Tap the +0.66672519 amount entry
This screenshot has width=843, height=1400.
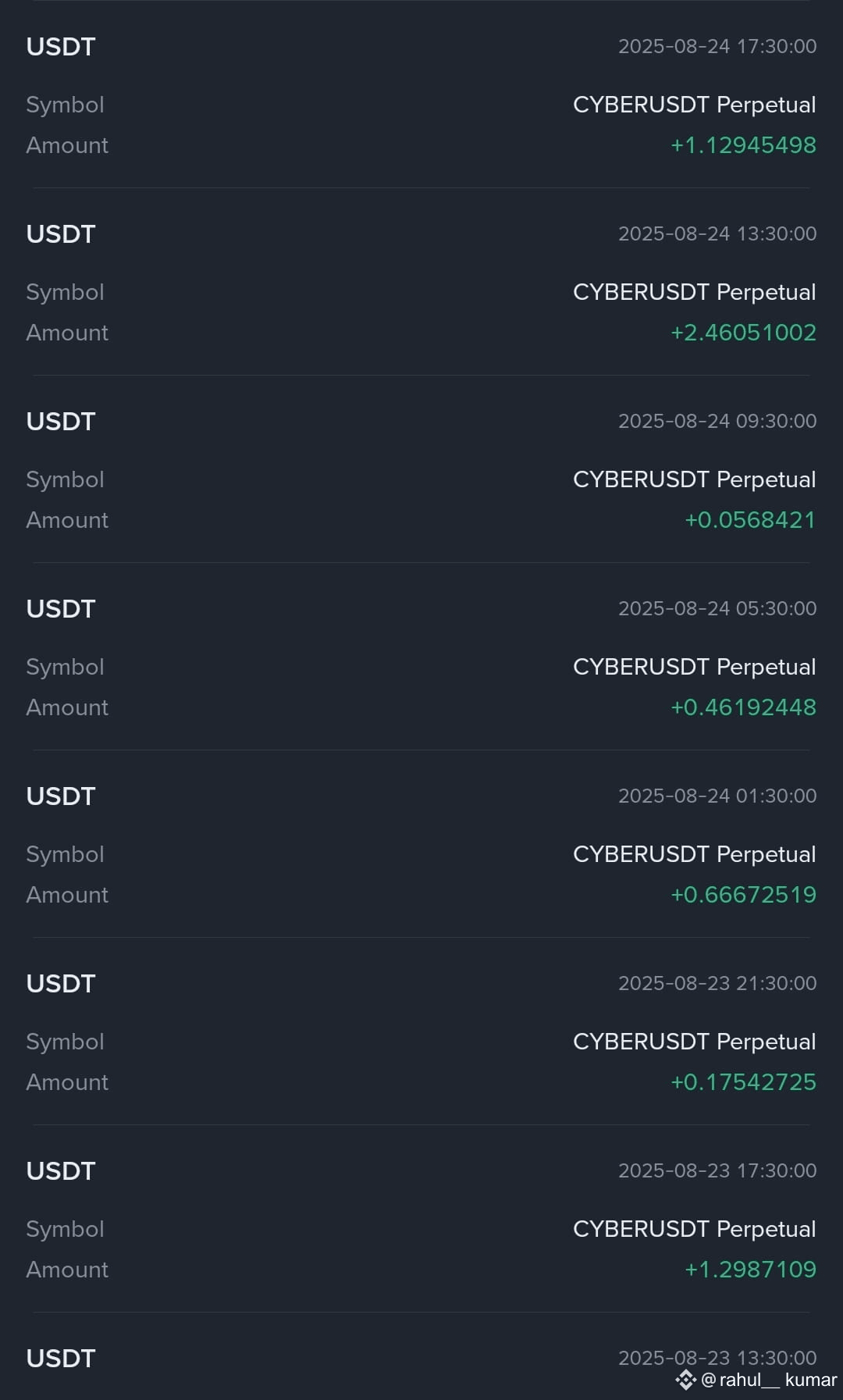point(743,895)
